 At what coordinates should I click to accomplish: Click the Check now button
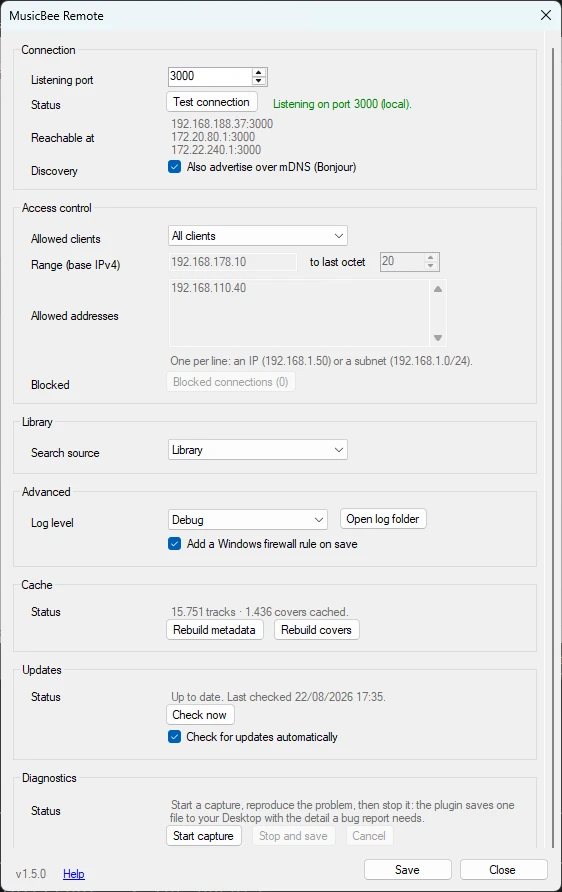[x=200, y=715]
